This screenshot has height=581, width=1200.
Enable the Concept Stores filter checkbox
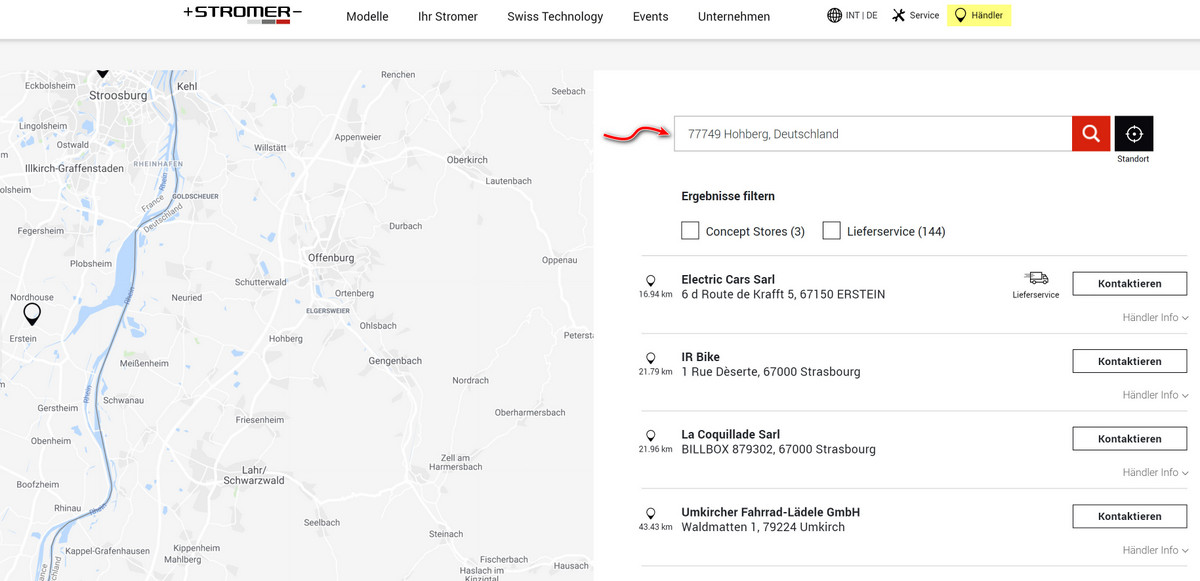point(690,231)
